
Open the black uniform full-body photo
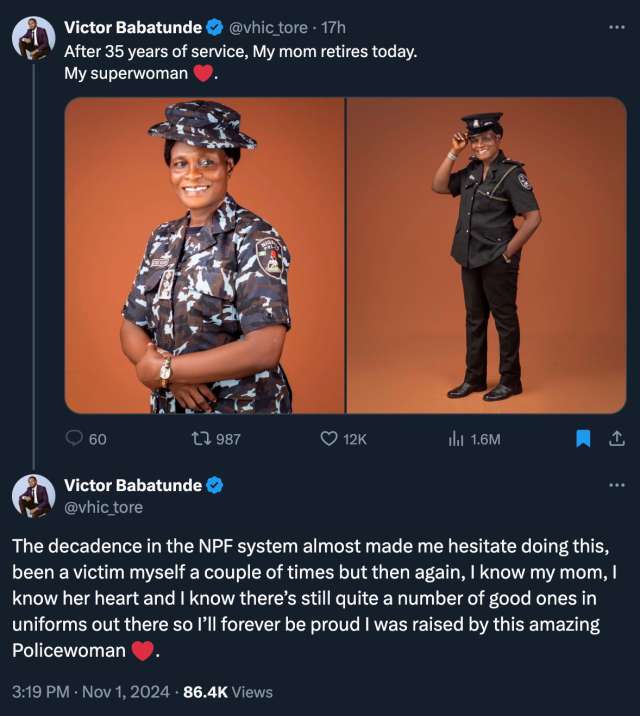point(486,255)
